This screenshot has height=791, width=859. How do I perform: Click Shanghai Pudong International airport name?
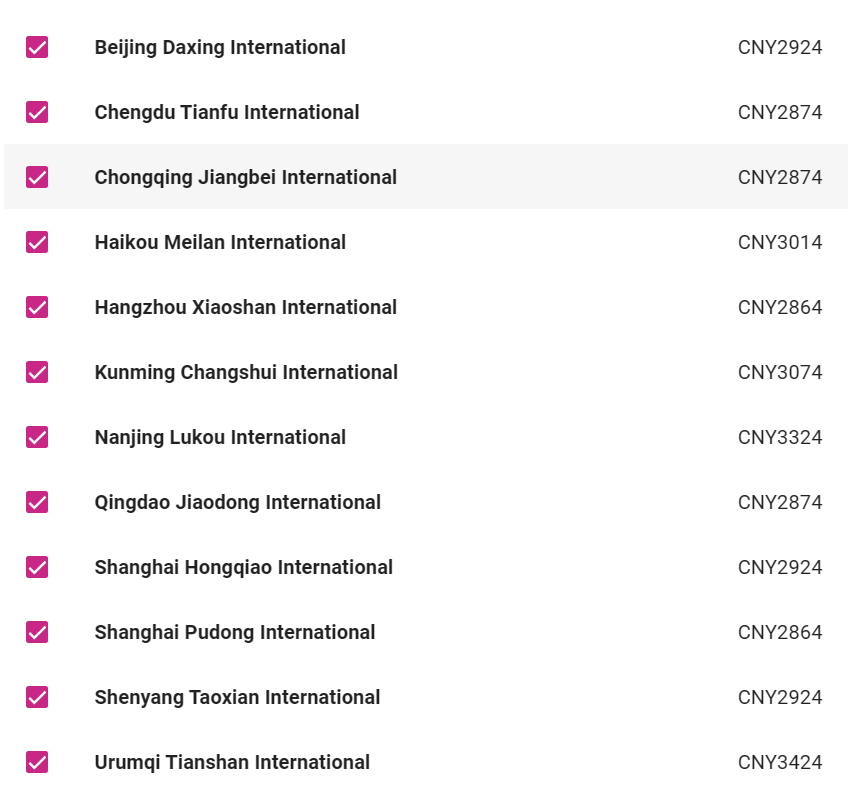point(235,632)
